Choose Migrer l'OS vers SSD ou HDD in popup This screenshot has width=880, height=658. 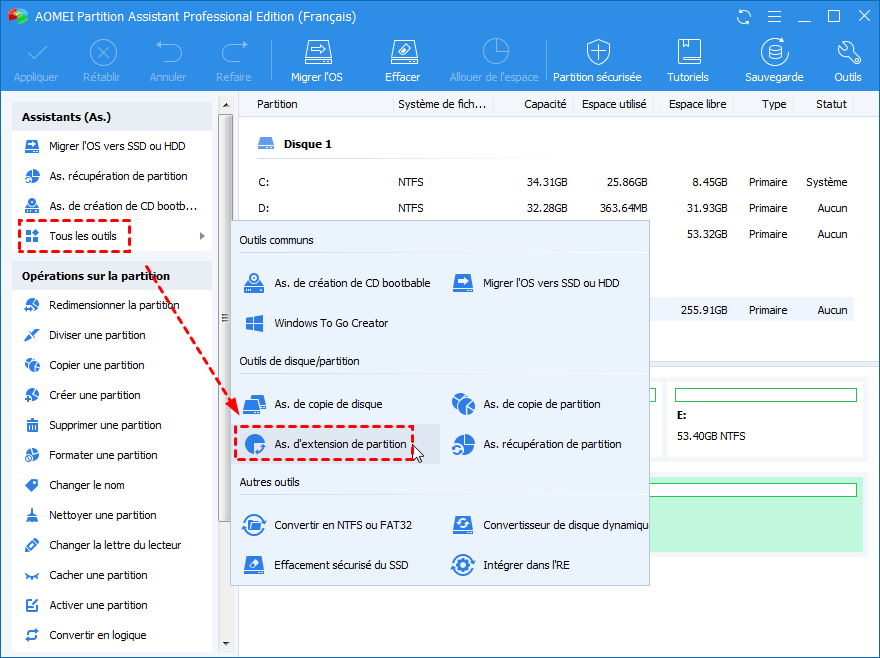point(536,283)
